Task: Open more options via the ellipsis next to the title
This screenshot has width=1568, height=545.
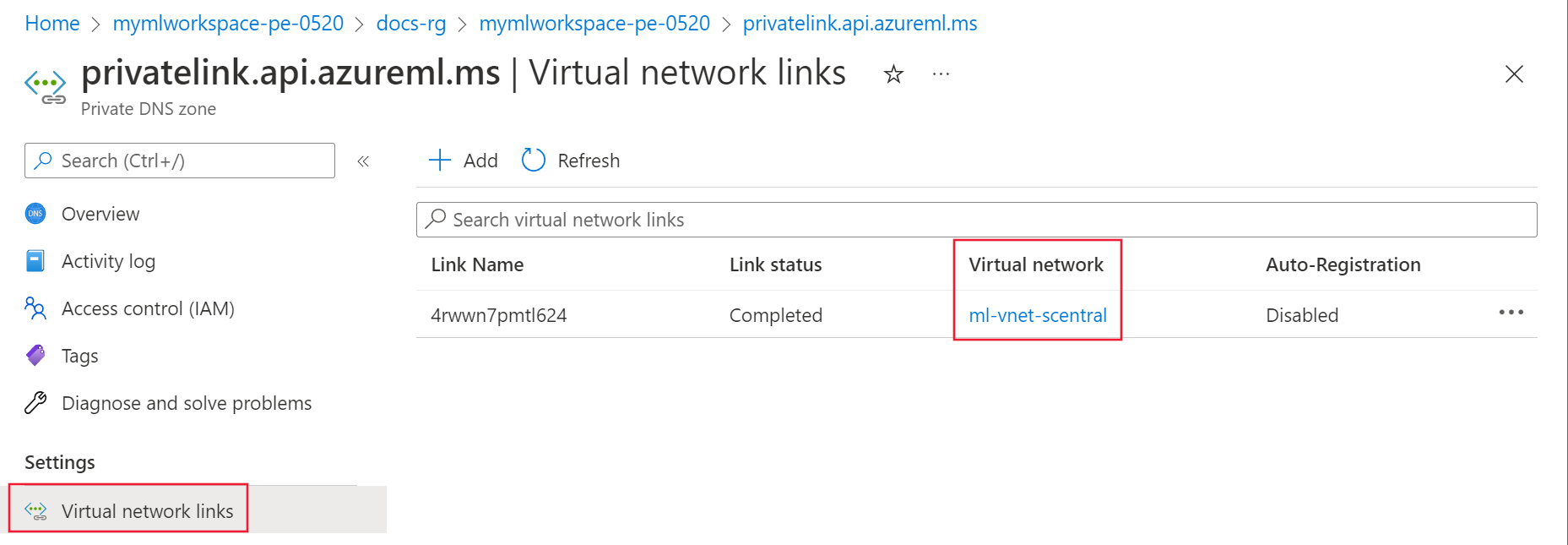Action: (941, 74)
